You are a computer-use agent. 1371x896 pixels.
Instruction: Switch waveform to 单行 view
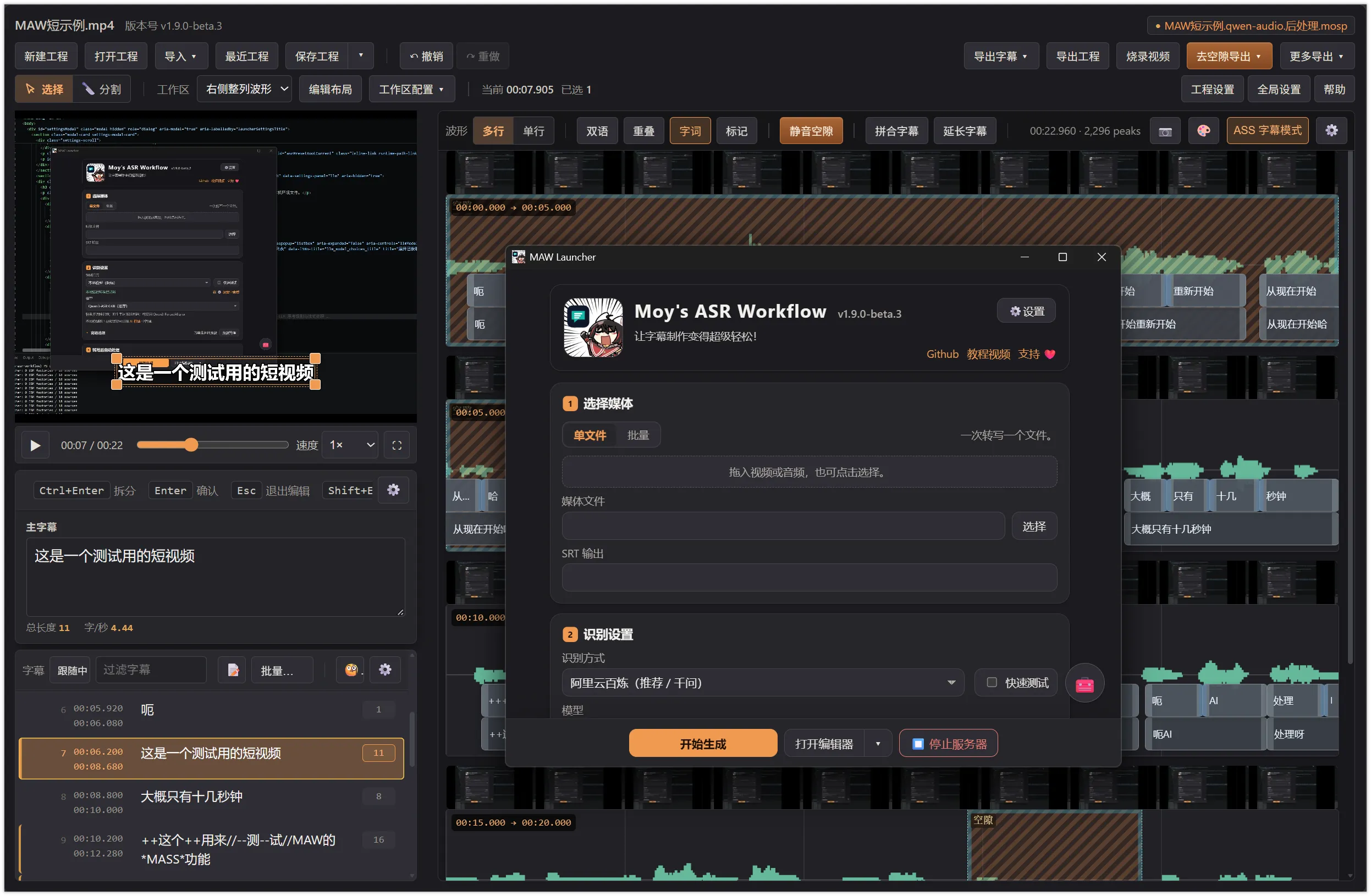pos(533,131)
